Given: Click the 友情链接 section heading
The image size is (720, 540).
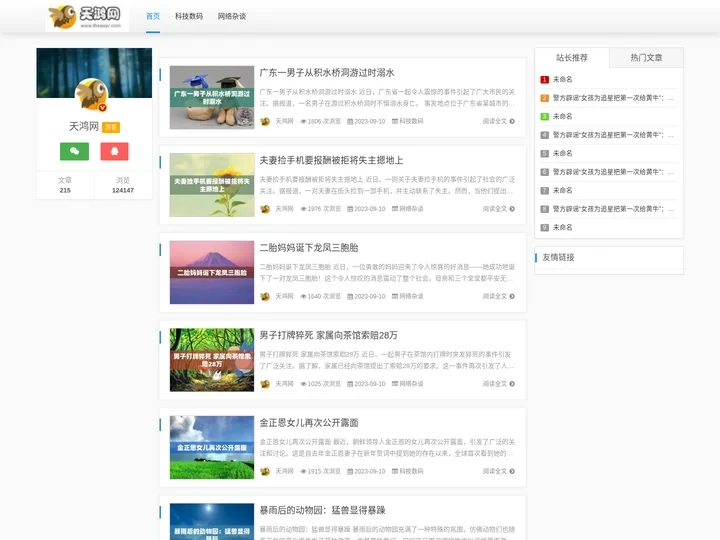Looking at the screenshot, I should pyautogui.click(x=558, y=257).
